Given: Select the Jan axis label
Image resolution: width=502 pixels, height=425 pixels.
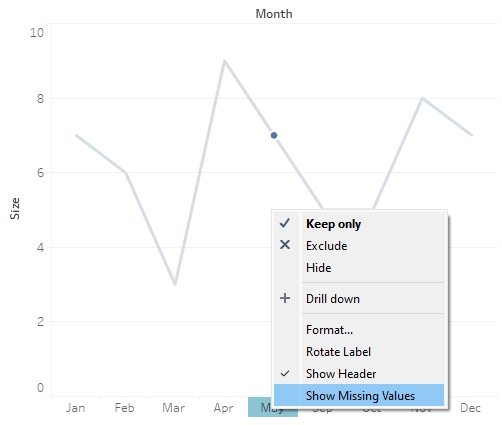Looking at the screenshot, I should click(x=76, y=408).
